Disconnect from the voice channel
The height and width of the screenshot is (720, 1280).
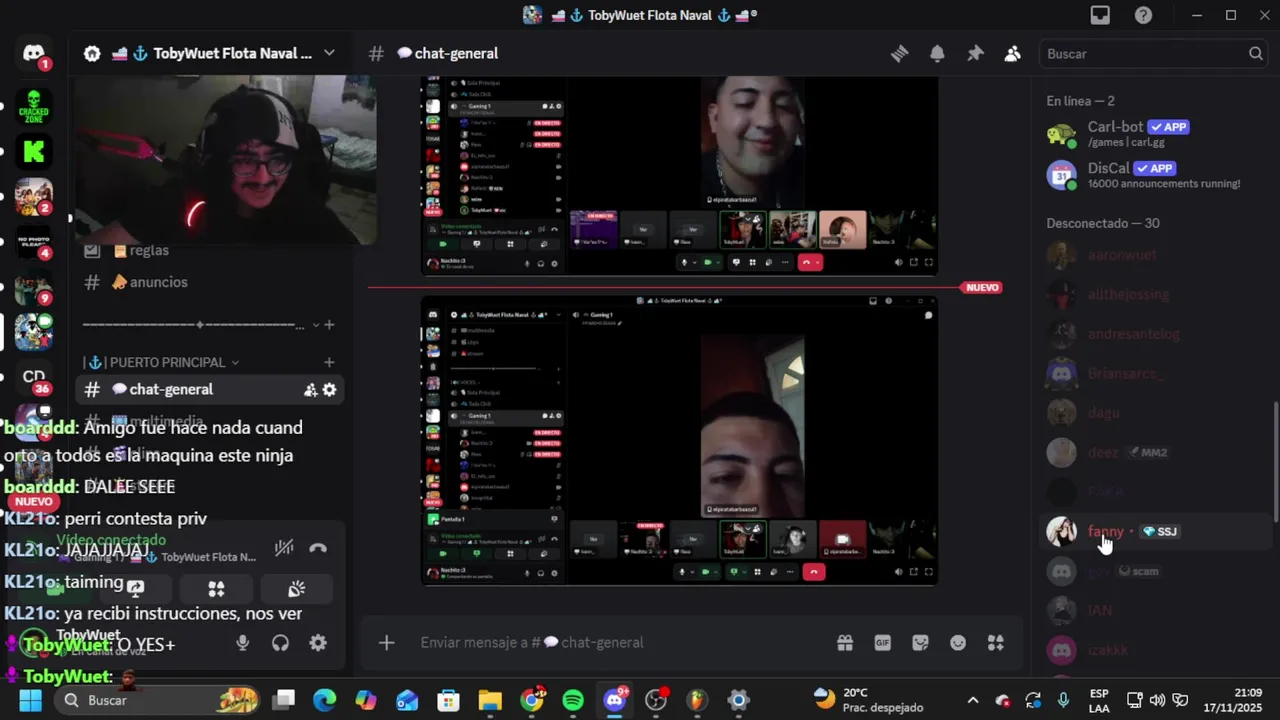[318, 548]
